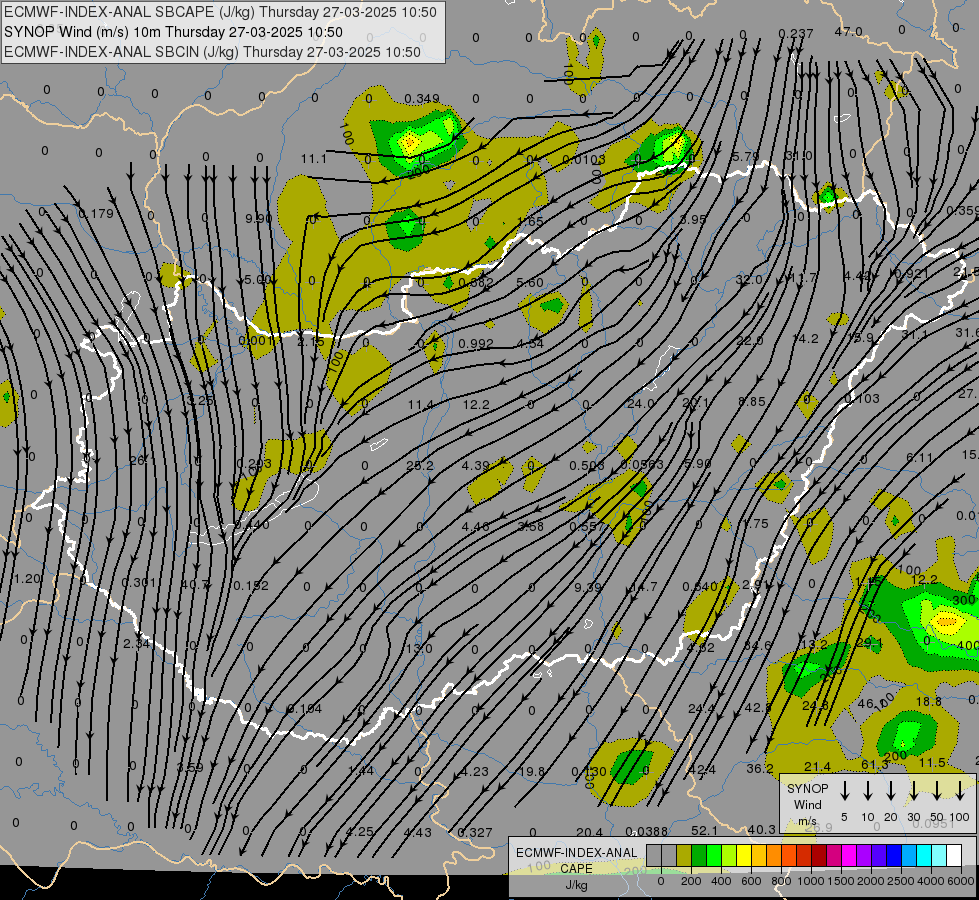Viewport: 979px width, 900px height.
Task: Click the wind arrow above 10 in legend
Action: coord(868,791)
